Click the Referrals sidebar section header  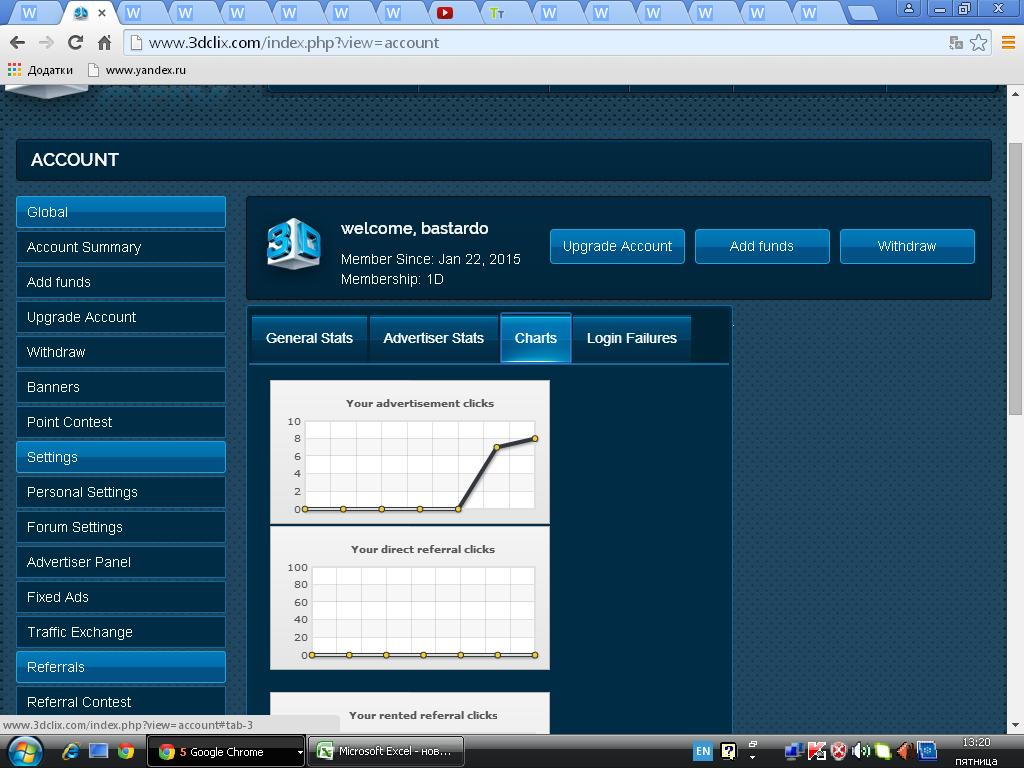tap(121, 667)
